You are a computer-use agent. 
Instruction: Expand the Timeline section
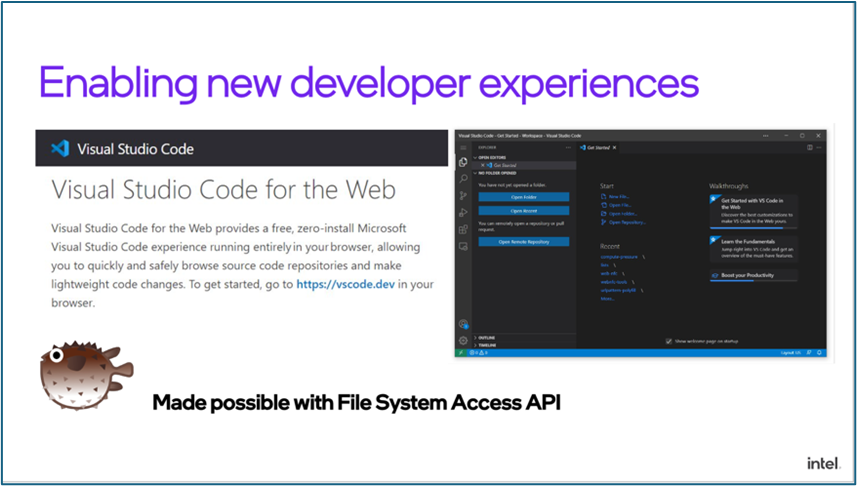525,346
